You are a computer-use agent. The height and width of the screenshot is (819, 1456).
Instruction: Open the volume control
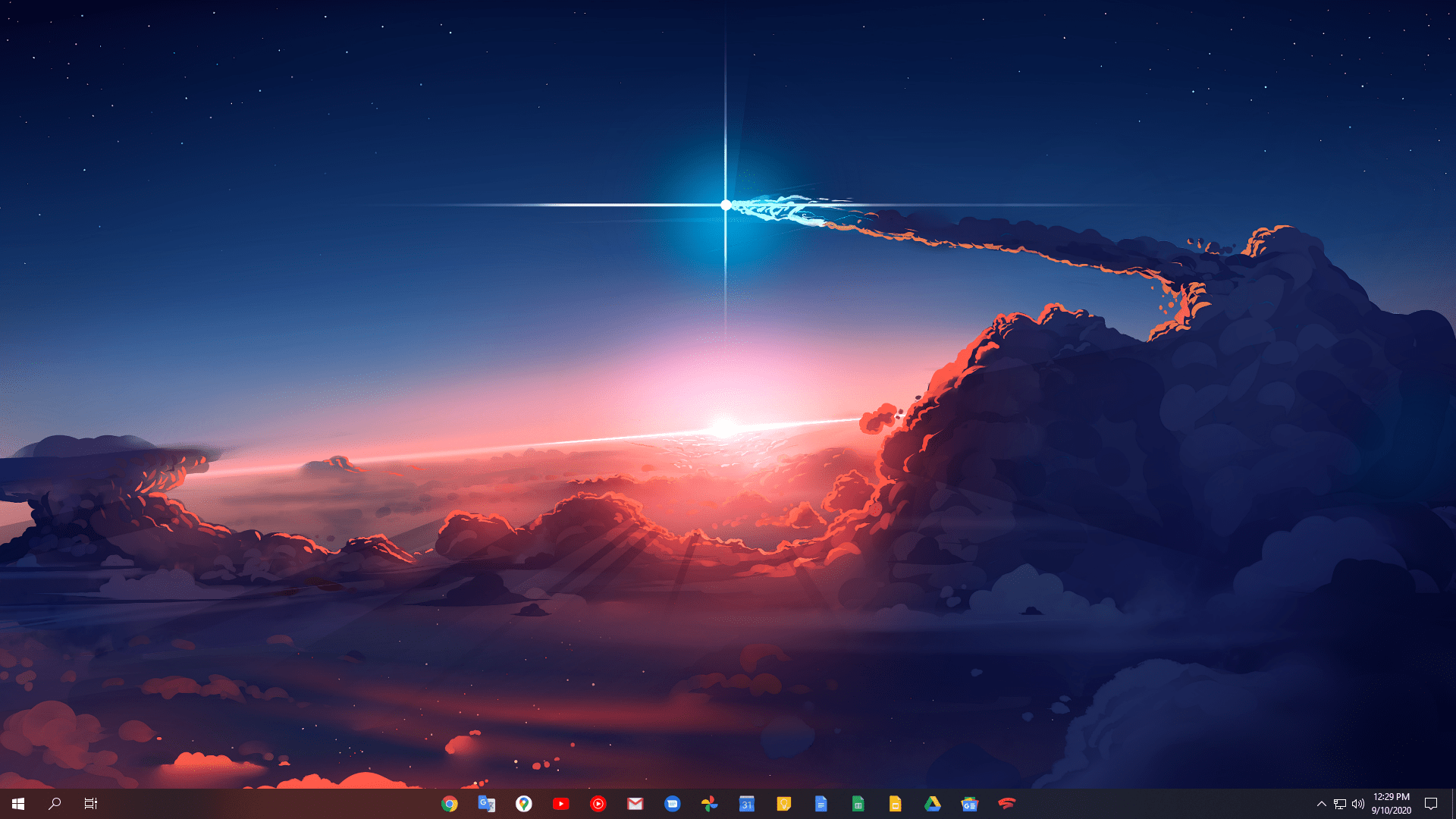pos(1359,803)
